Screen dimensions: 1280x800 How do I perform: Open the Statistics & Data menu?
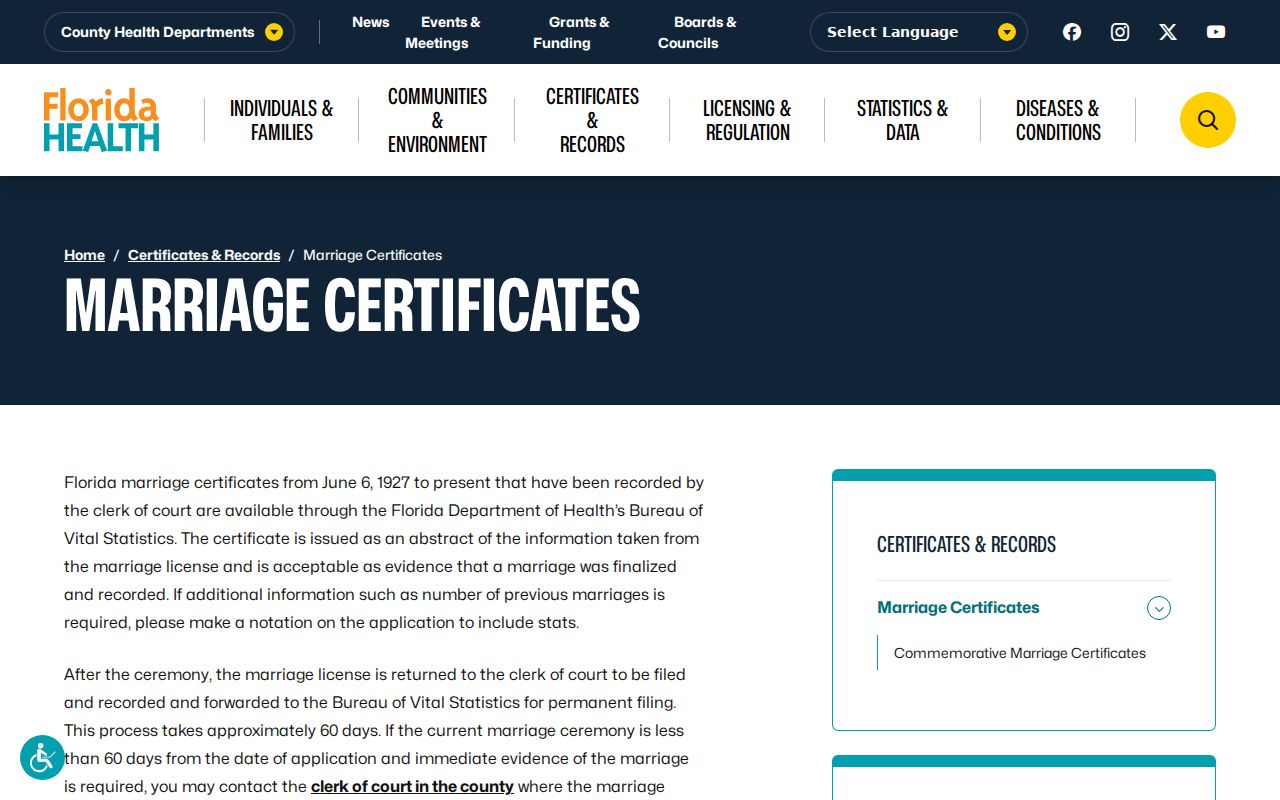pos(902,120)
